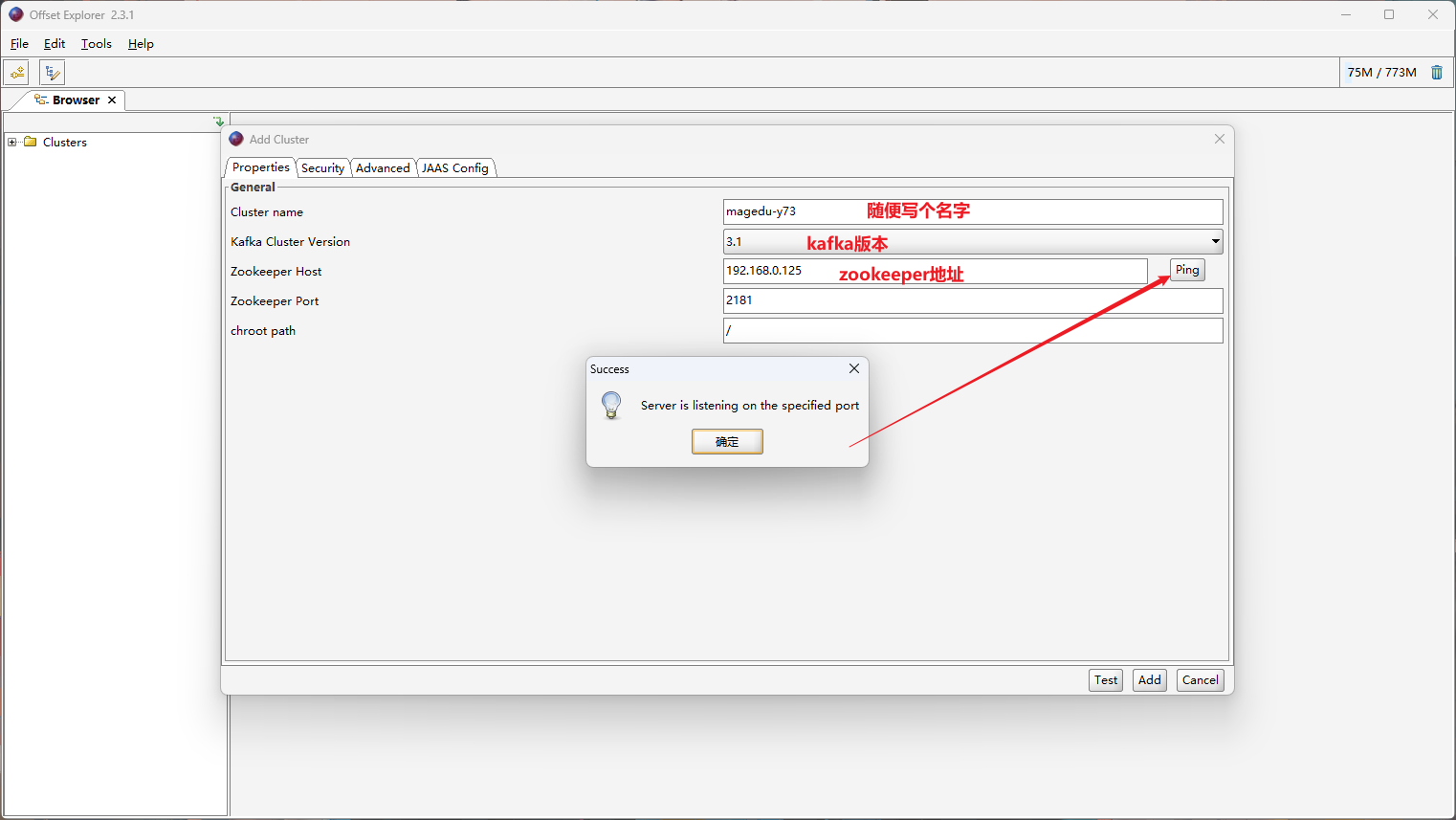The height and width of the screenshot is (820, 1456).
Task: Select the Browser tab
Action: click(x=76, y=100)
